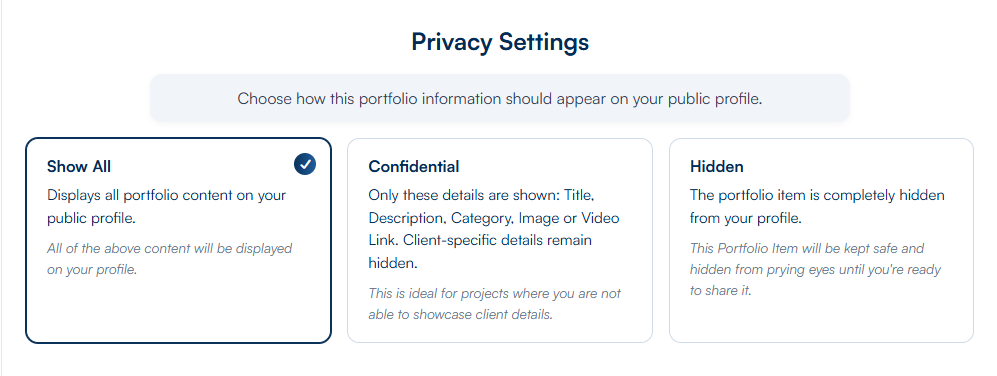Click "Displays all portfolio content" description text
997x376 pixels.
[x=167, y=207]
